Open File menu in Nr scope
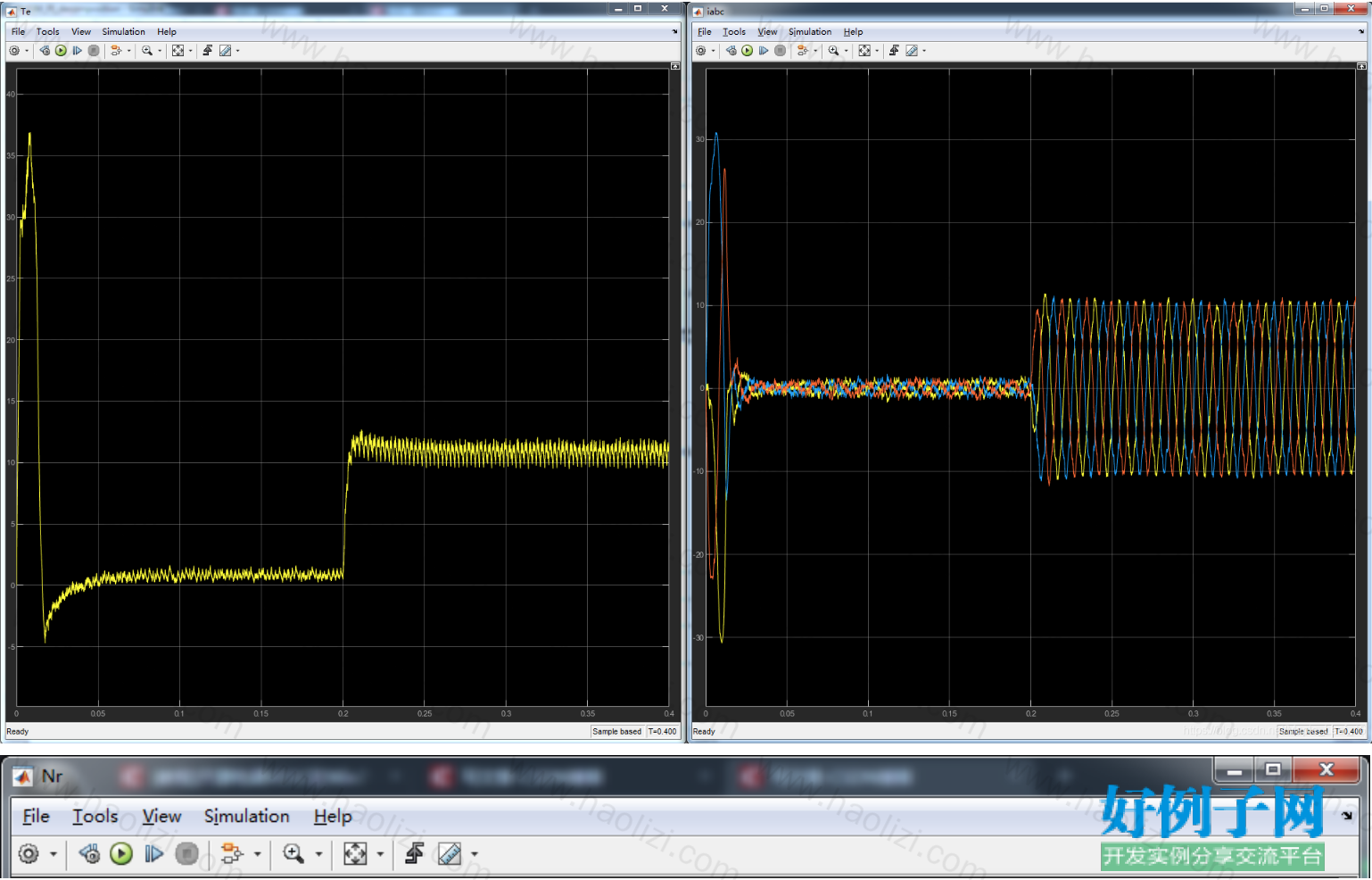Image resolution: width=1372 pixels, height=880 pixels. (36, 816)
